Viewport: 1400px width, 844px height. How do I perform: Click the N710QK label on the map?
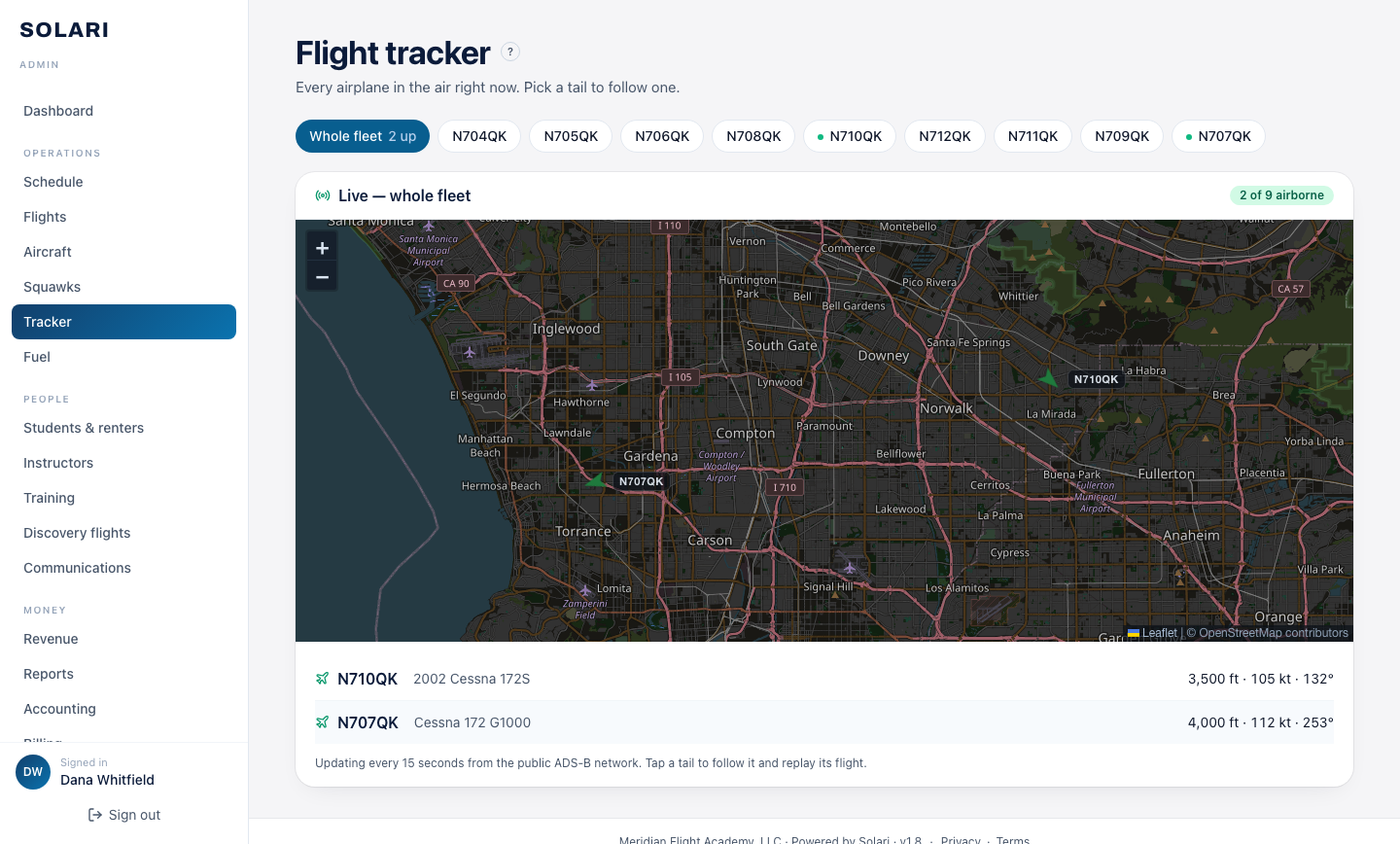click(1096, 379)
